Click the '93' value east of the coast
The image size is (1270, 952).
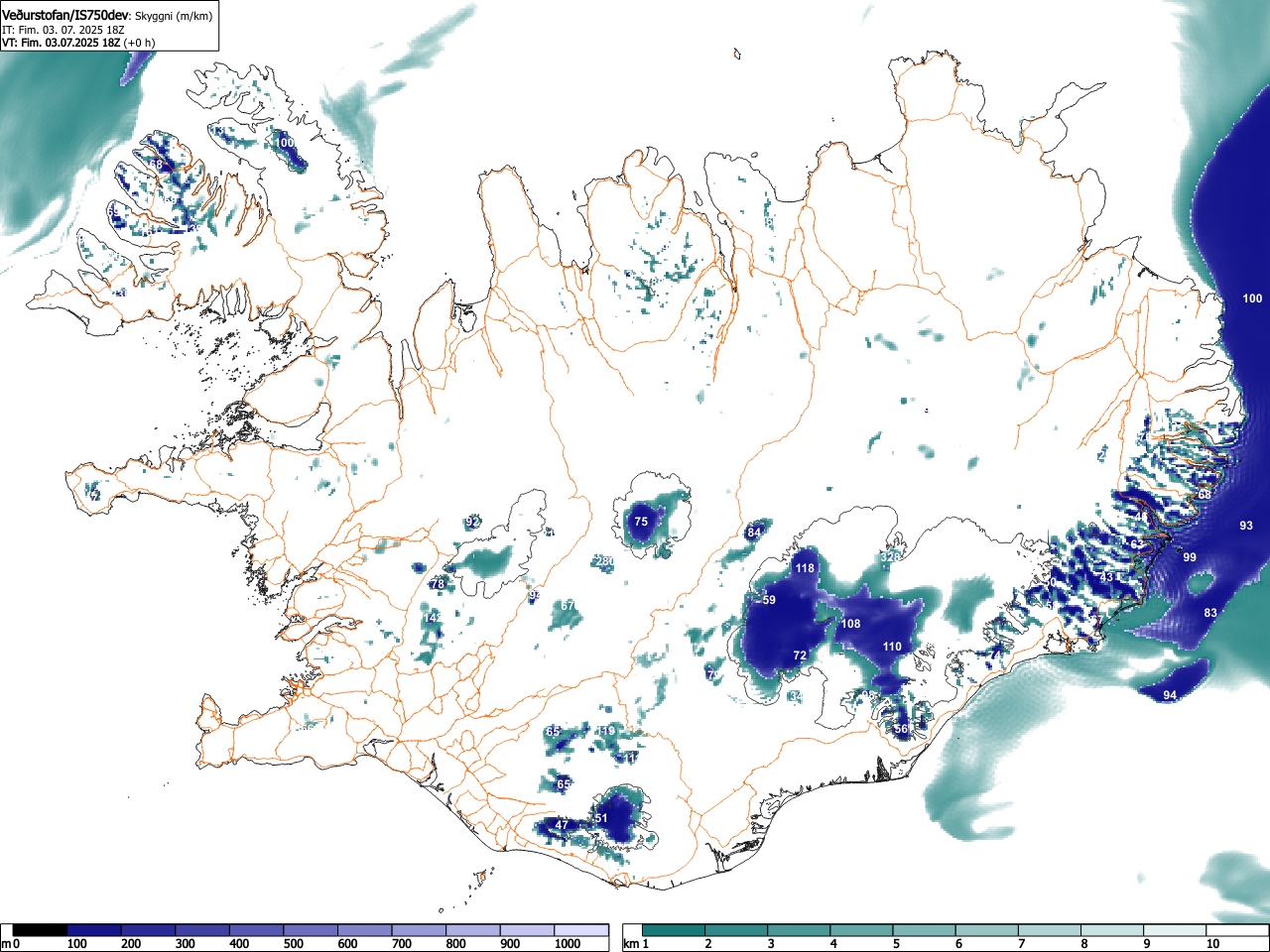(x=1246, y=526)
